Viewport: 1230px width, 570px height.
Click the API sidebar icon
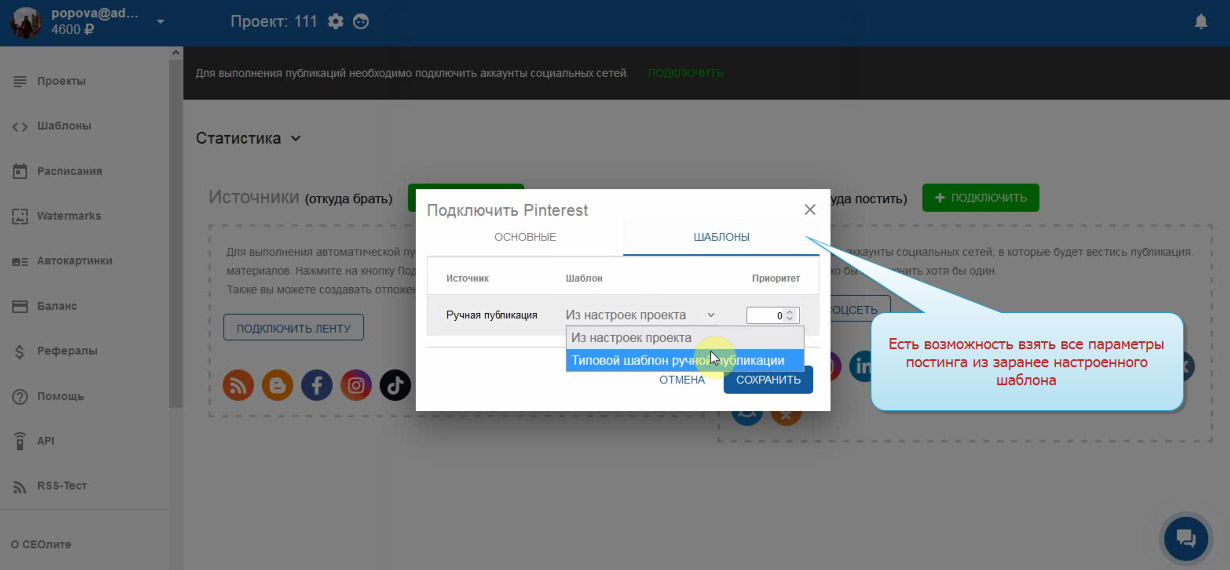pos(19,441)
